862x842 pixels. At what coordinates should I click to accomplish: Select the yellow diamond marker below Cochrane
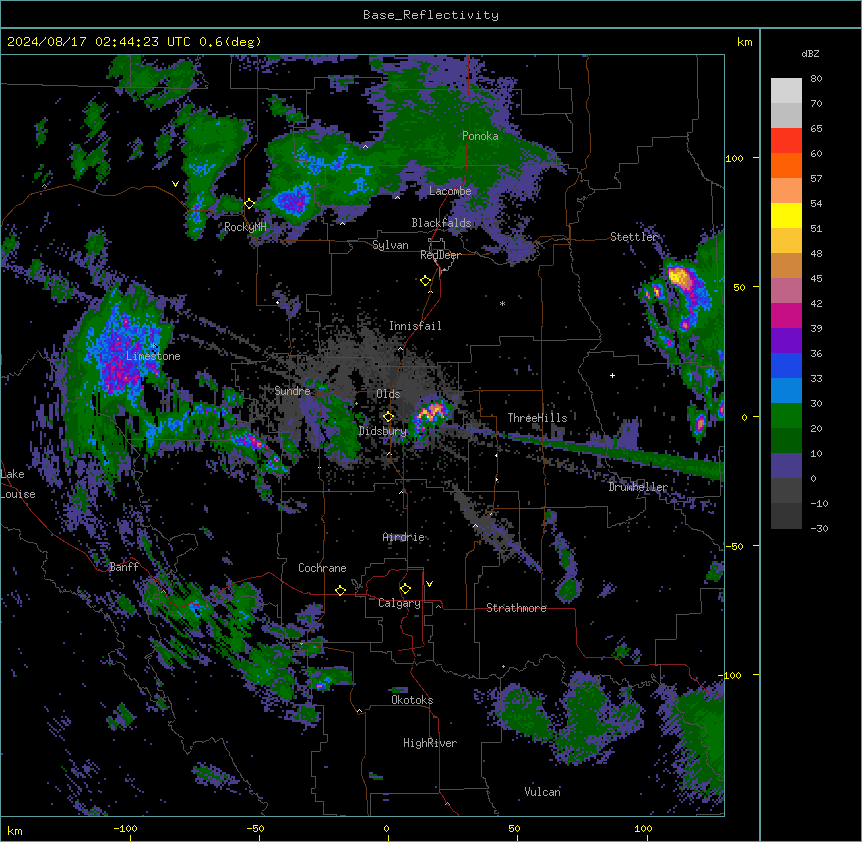tap(340, 590)
